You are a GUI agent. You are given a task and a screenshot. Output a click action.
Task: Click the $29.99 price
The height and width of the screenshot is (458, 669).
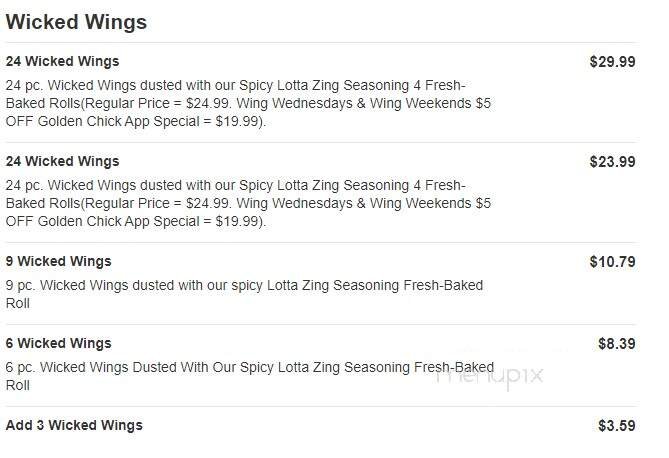(x=612, y=61)
